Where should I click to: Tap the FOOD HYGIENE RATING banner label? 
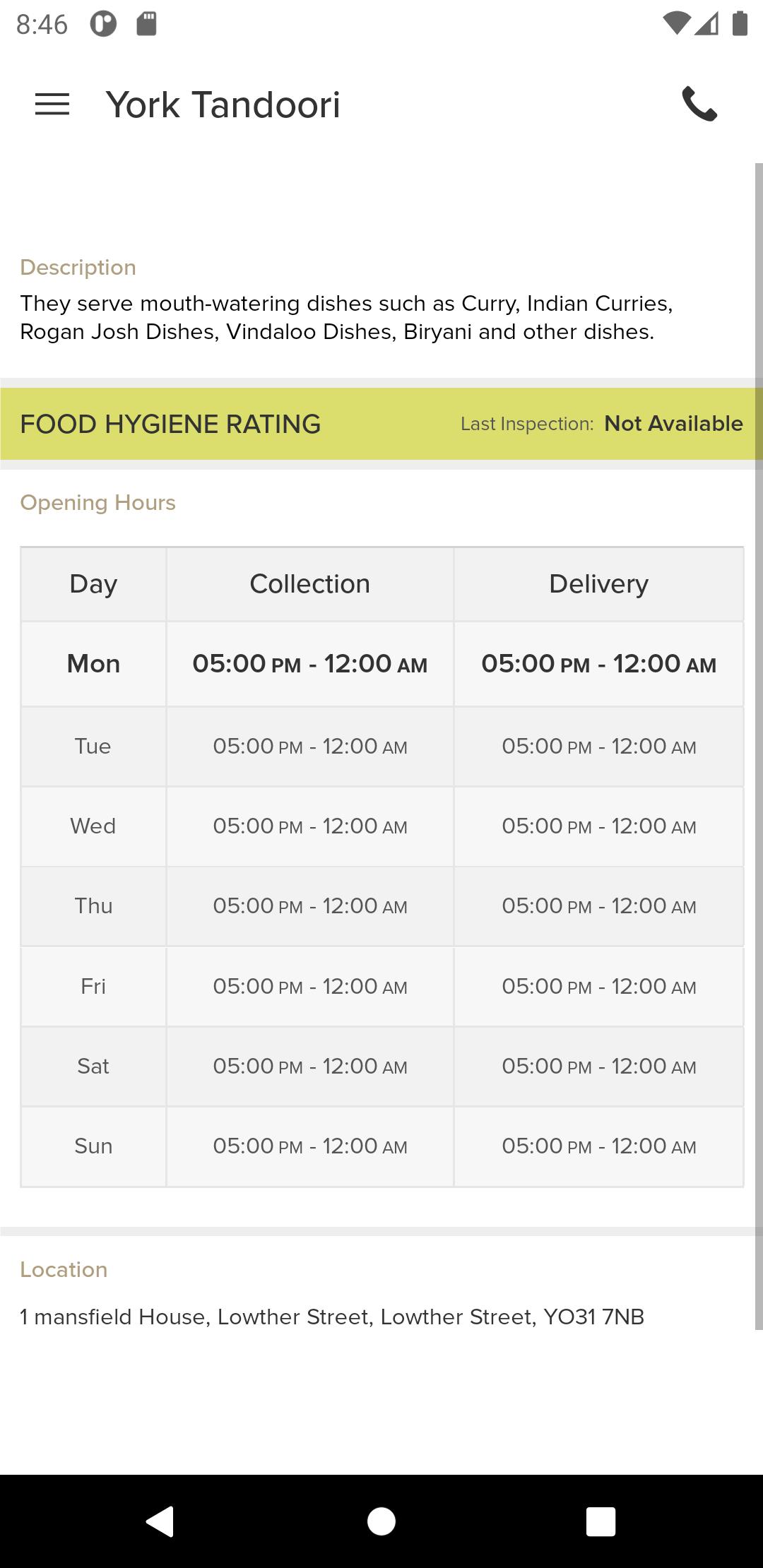coord(170,424)
